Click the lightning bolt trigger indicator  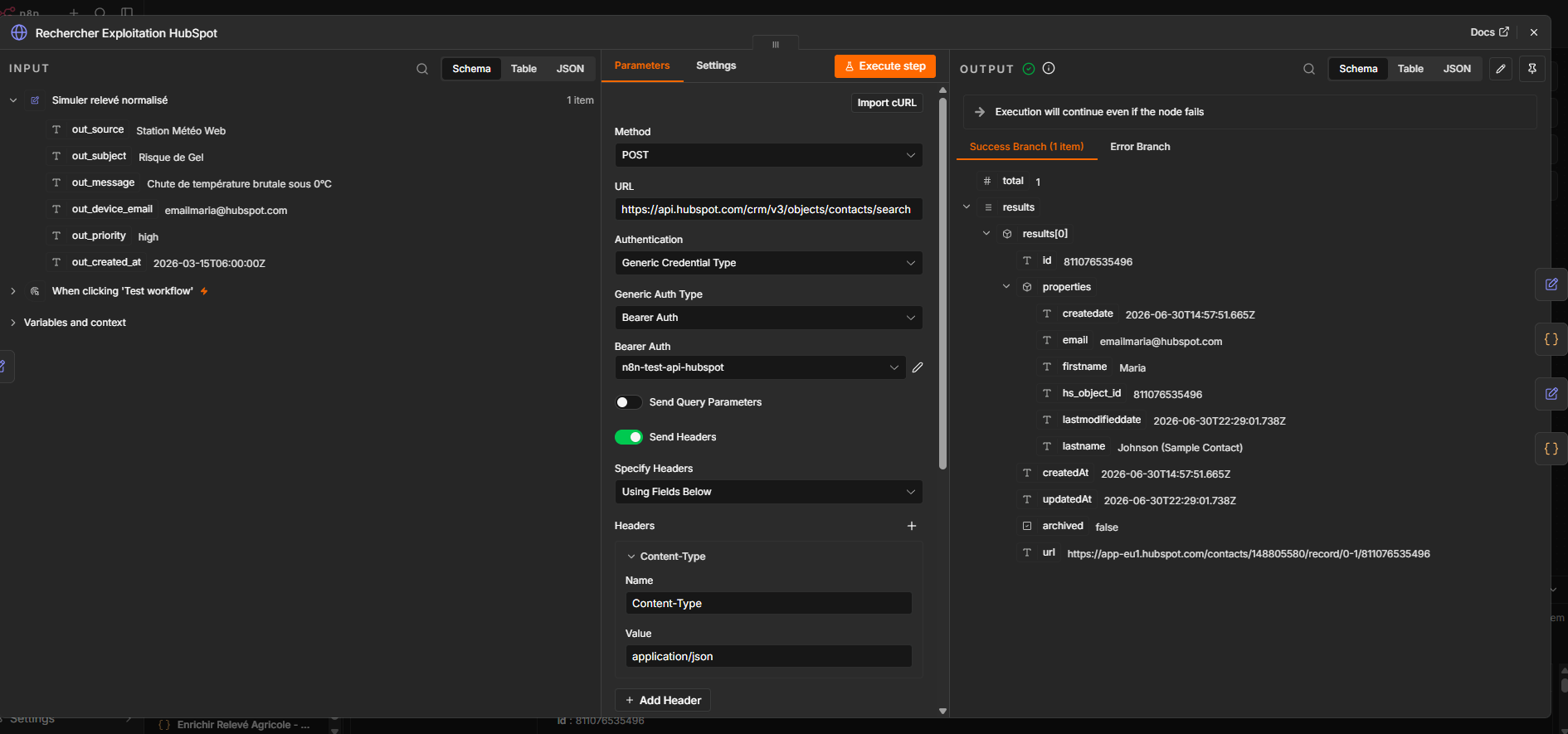(x=204, y=291)
